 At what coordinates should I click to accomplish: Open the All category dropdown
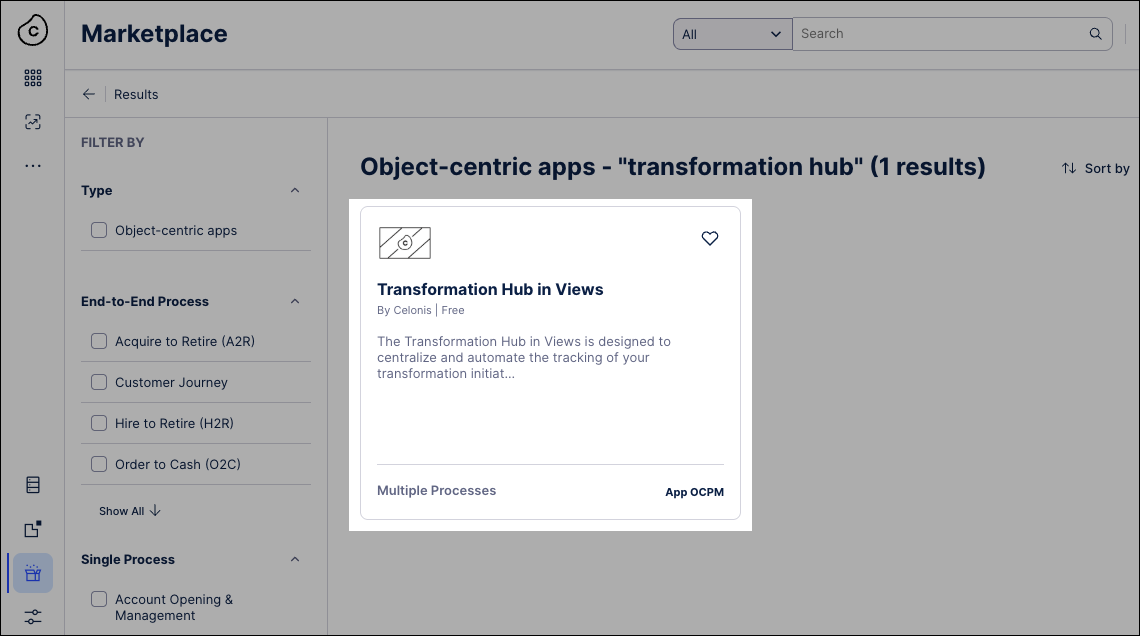(732, 34)
